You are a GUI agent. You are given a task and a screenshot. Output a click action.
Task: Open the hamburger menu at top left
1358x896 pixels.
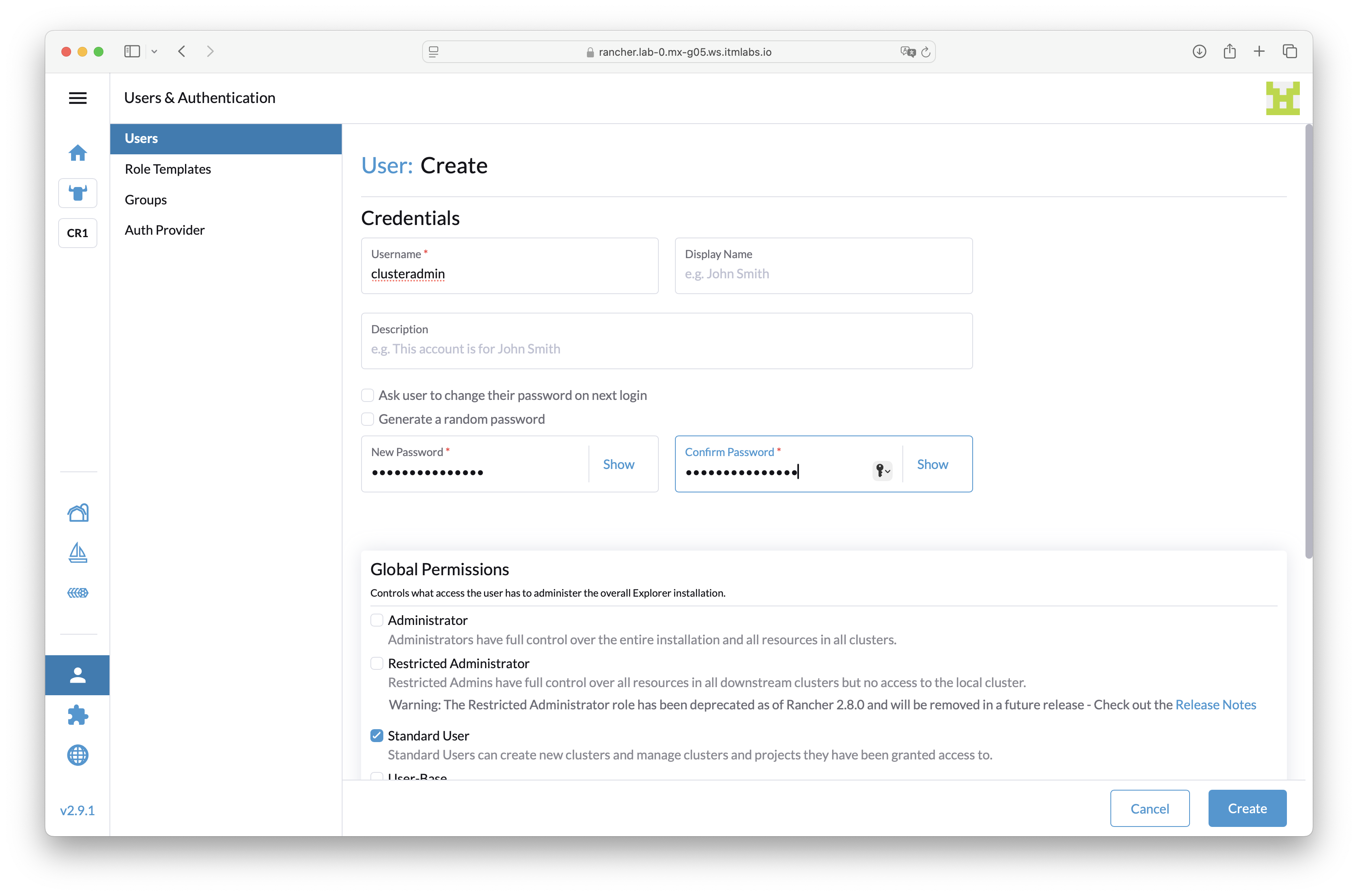click(x=78, y=98)
